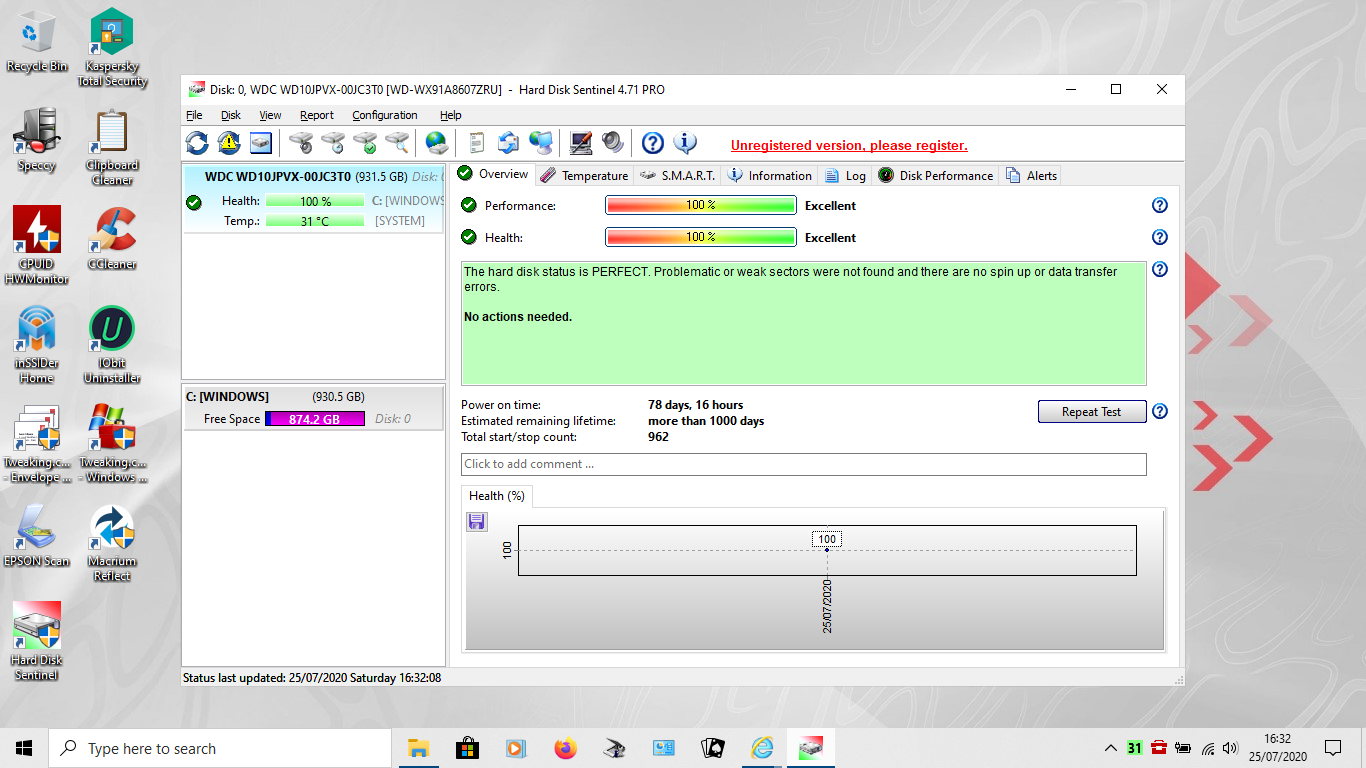Open the Configuration menu
The width and height of the screenshot is (1366, 768).
(384, 115)
